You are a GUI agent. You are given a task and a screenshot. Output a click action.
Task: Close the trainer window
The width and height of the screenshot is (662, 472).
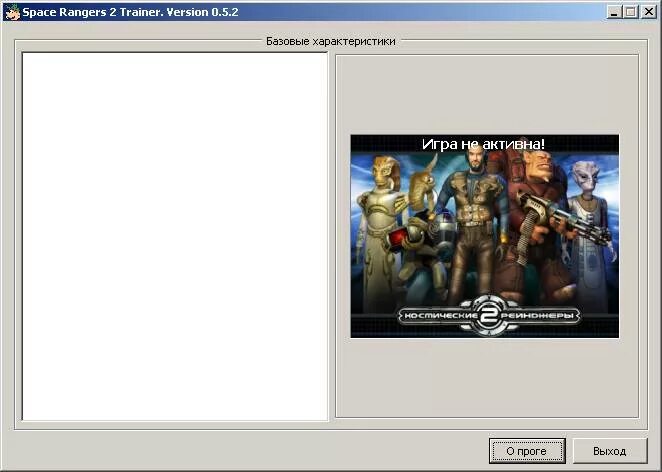click(x=648, y=12)
